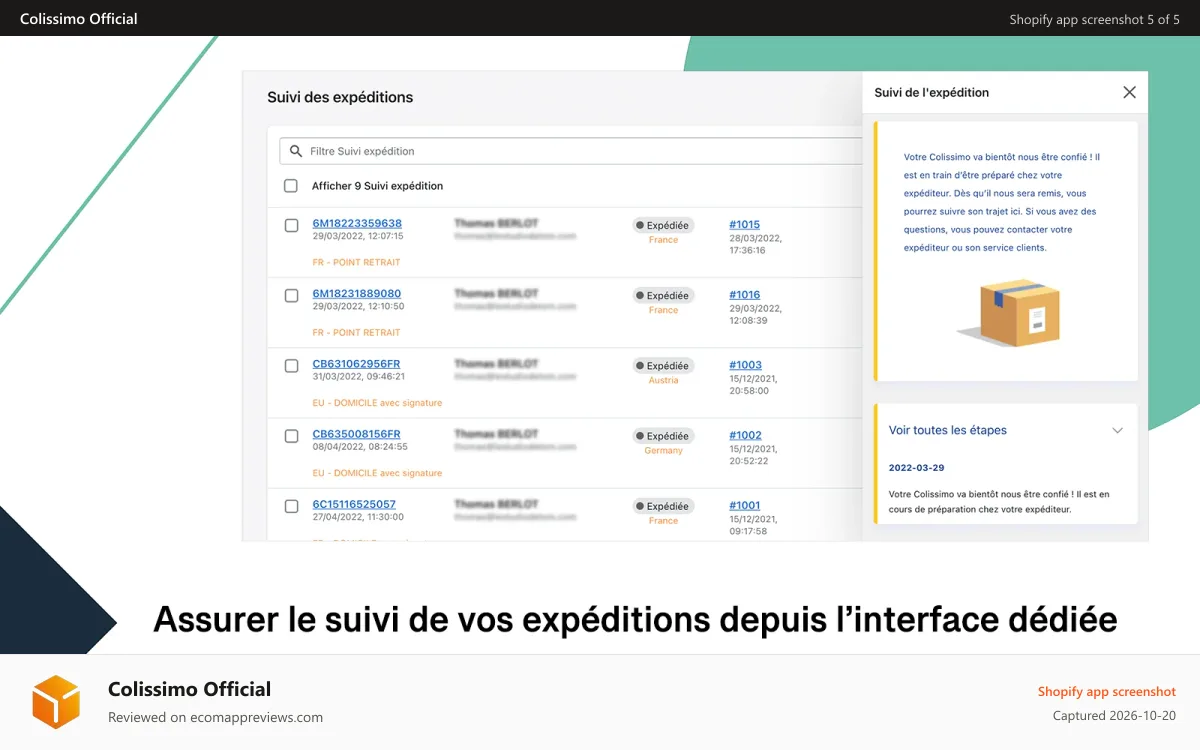Image resolution: width=1200 pixels, height=750 pixels.
Task: Click the Suivi de l'expédition panel title
Action: coord(931,92)
